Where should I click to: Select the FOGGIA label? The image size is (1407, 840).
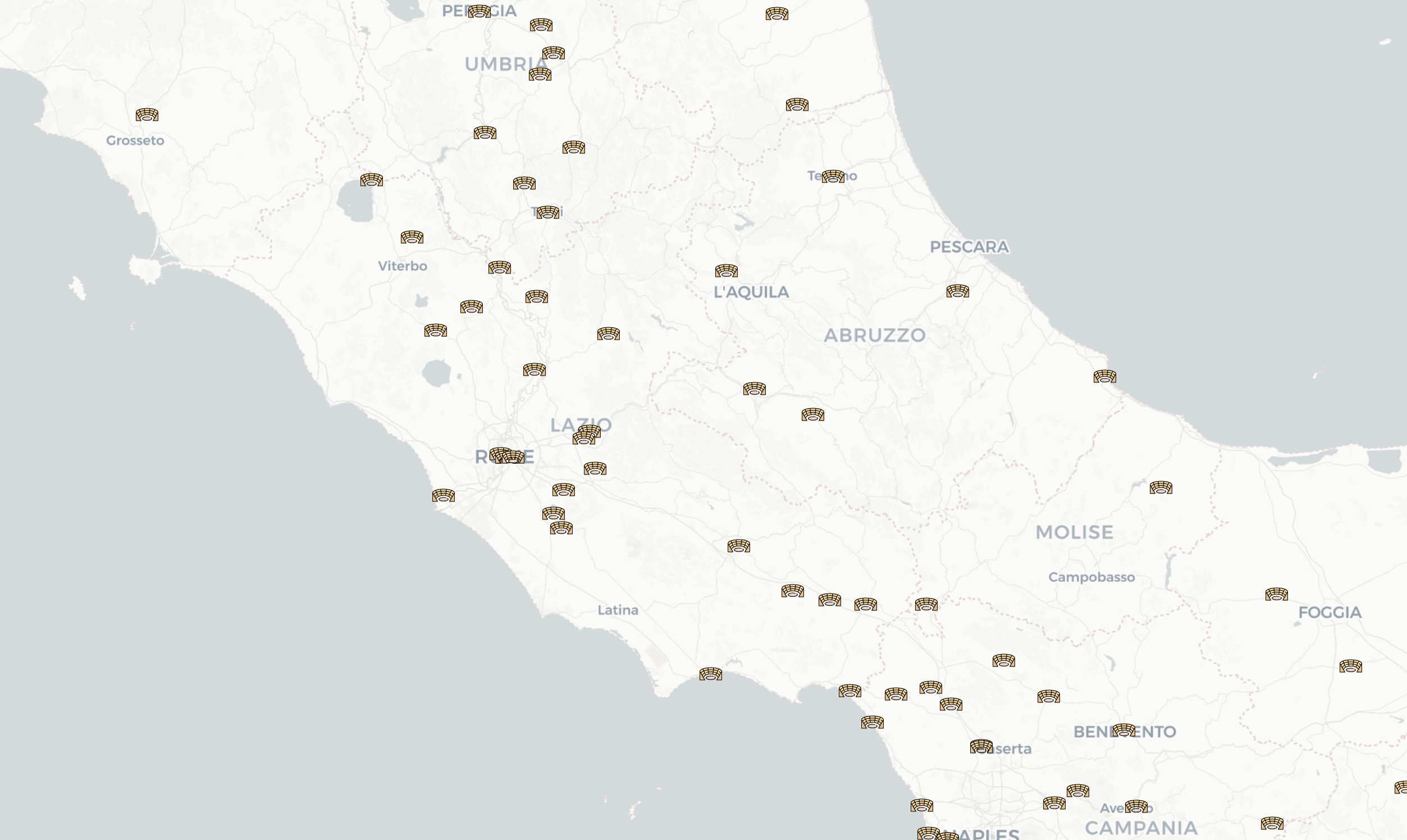[1330, 613]
